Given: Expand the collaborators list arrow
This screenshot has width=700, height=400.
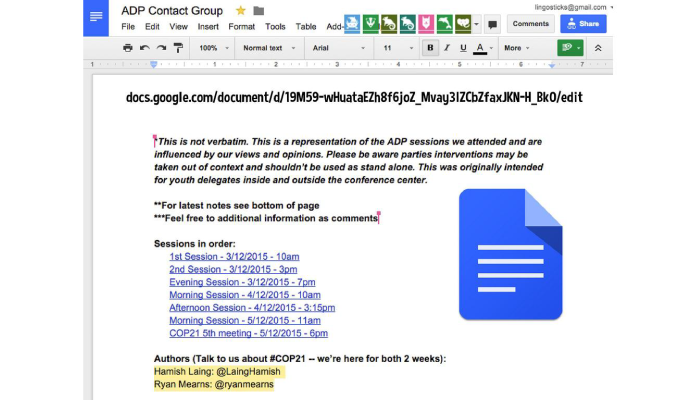Looking at the screenshot, I should coord(476,24).
